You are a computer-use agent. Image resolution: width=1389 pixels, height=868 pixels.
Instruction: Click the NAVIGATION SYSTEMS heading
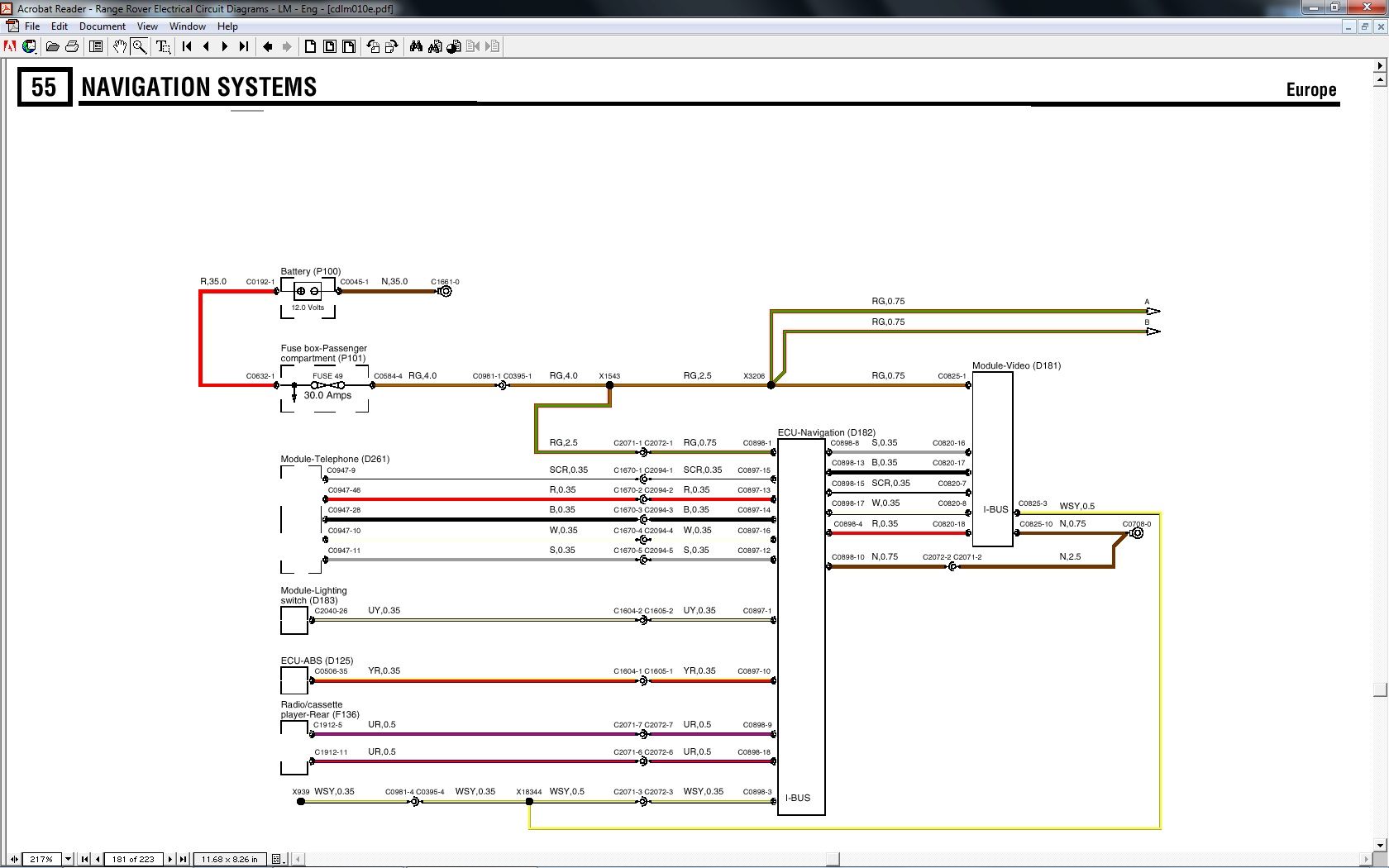coord(198,87)
